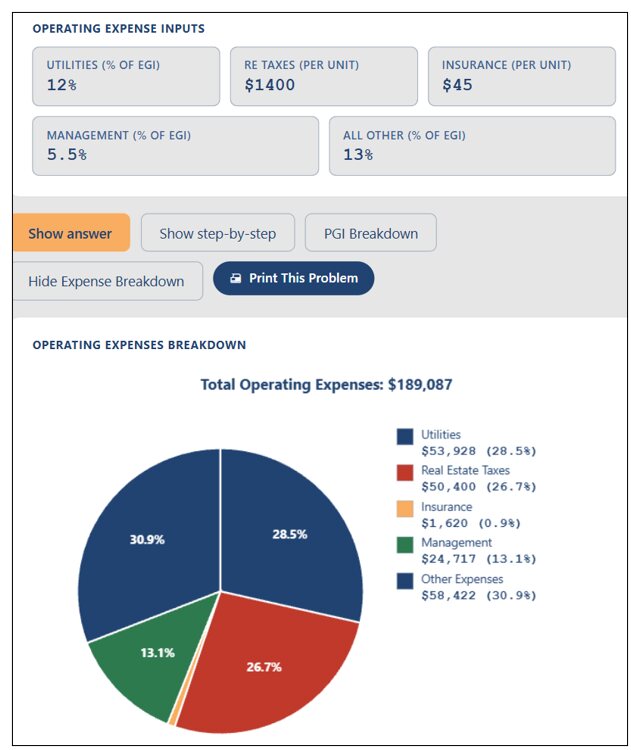Screen dimensions: 631x750
Task: Click the Insurance per unit field
Action: [x=521, y=76]
